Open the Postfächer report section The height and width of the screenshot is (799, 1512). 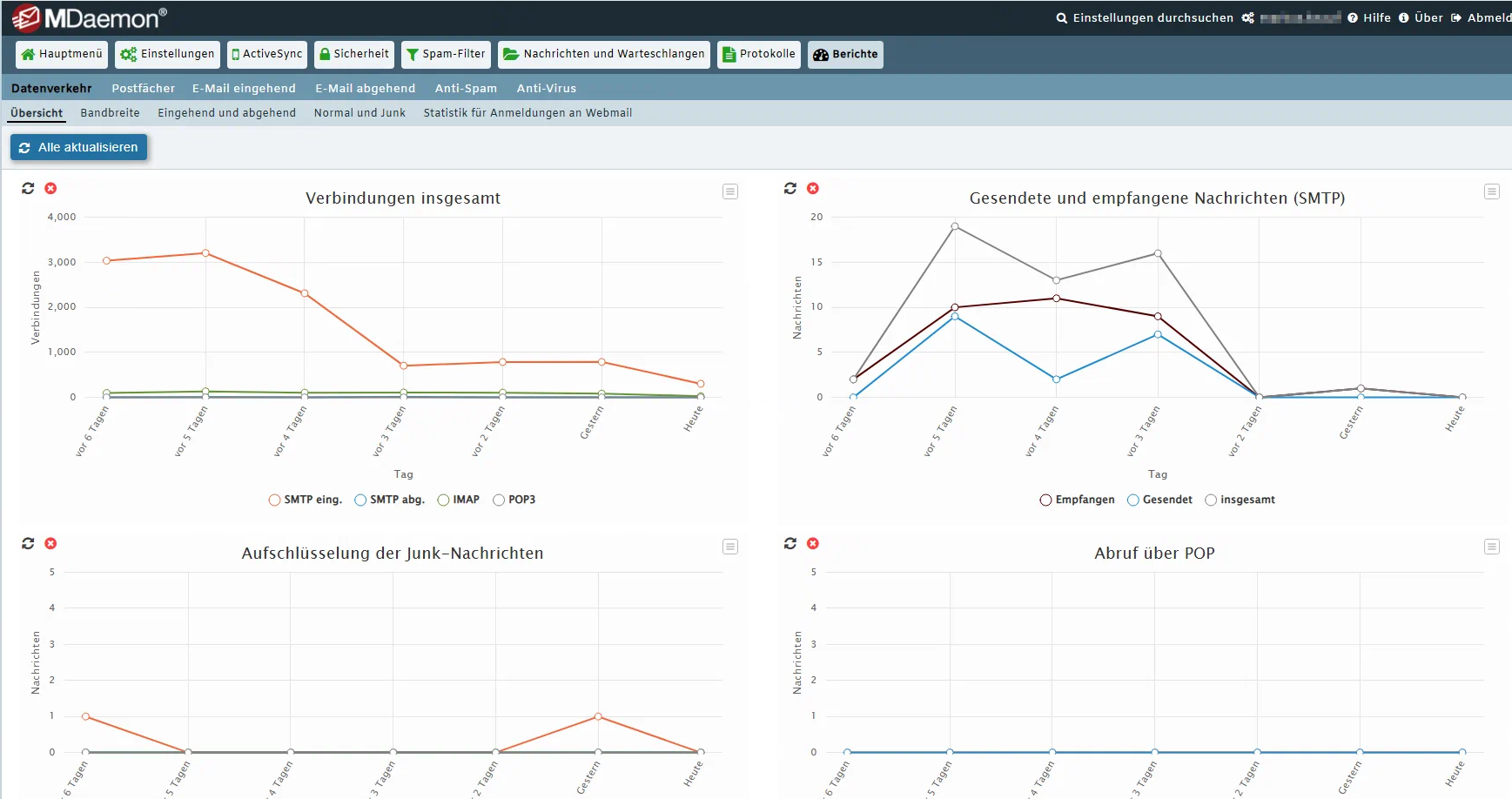[x=143, y=88]
